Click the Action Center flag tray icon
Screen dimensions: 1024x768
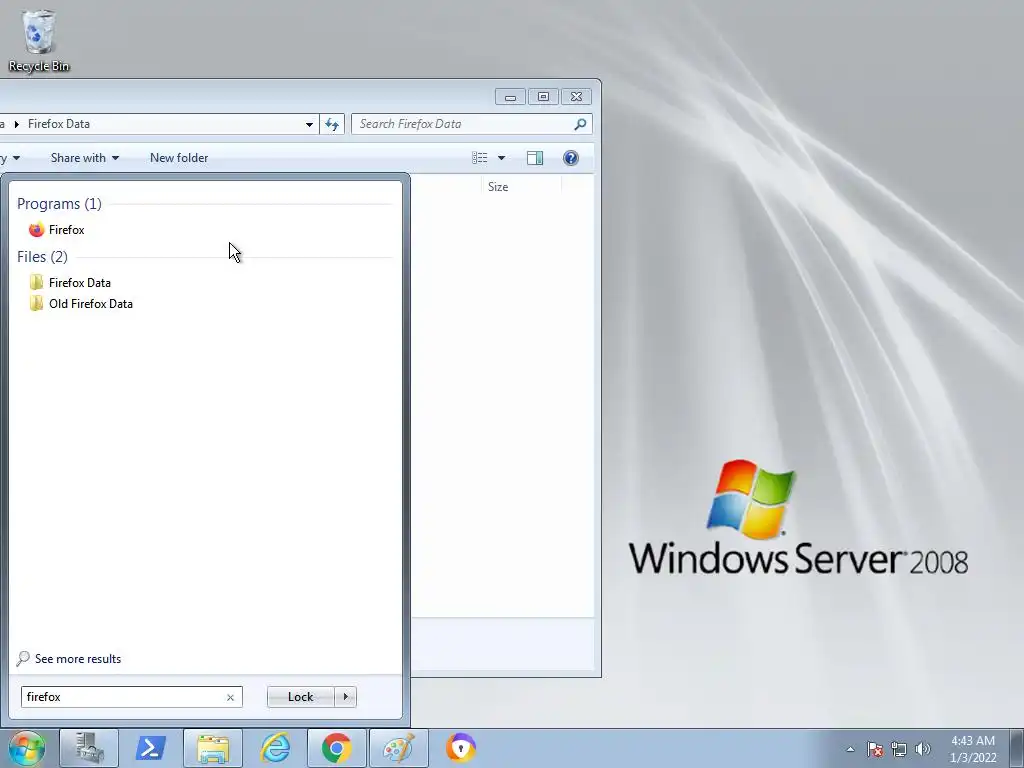coord(875,749)
